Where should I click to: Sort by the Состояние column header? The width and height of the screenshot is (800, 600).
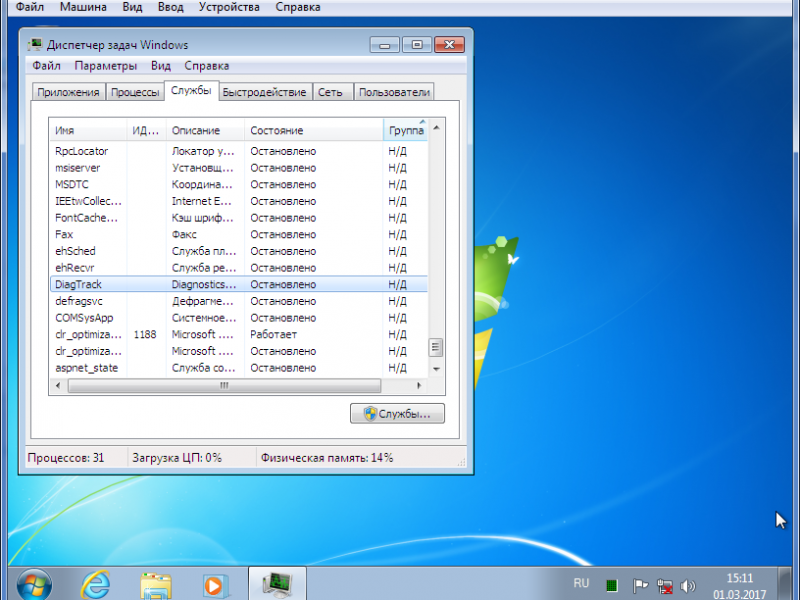[314, 131]
